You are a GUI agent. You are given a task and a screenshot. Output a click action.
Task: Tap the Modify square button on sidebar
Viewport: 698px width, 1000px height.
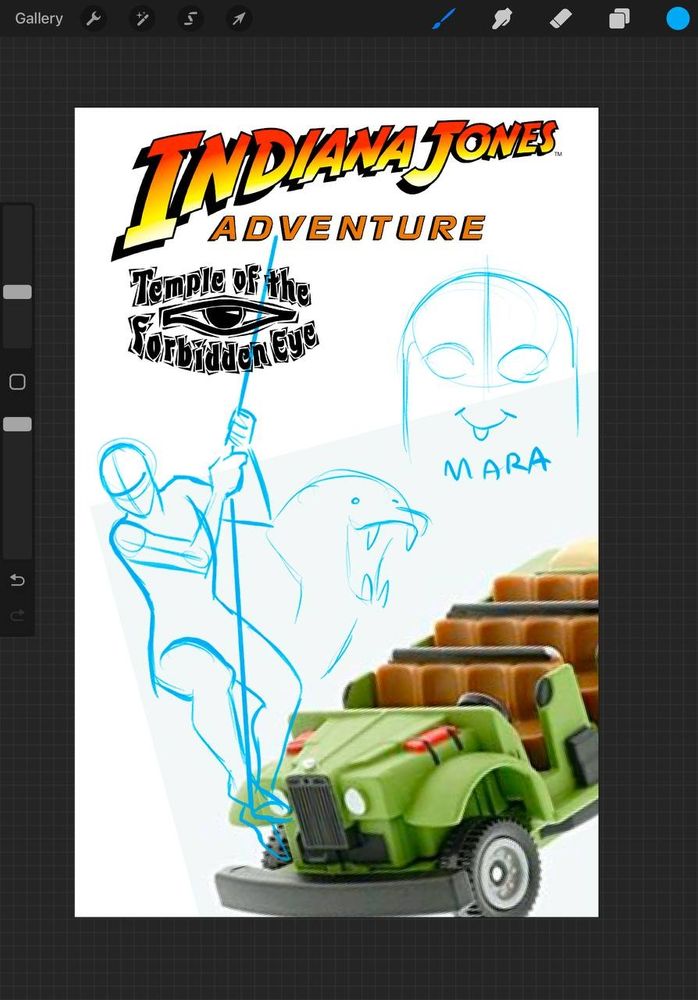click(x=17, y=382)
